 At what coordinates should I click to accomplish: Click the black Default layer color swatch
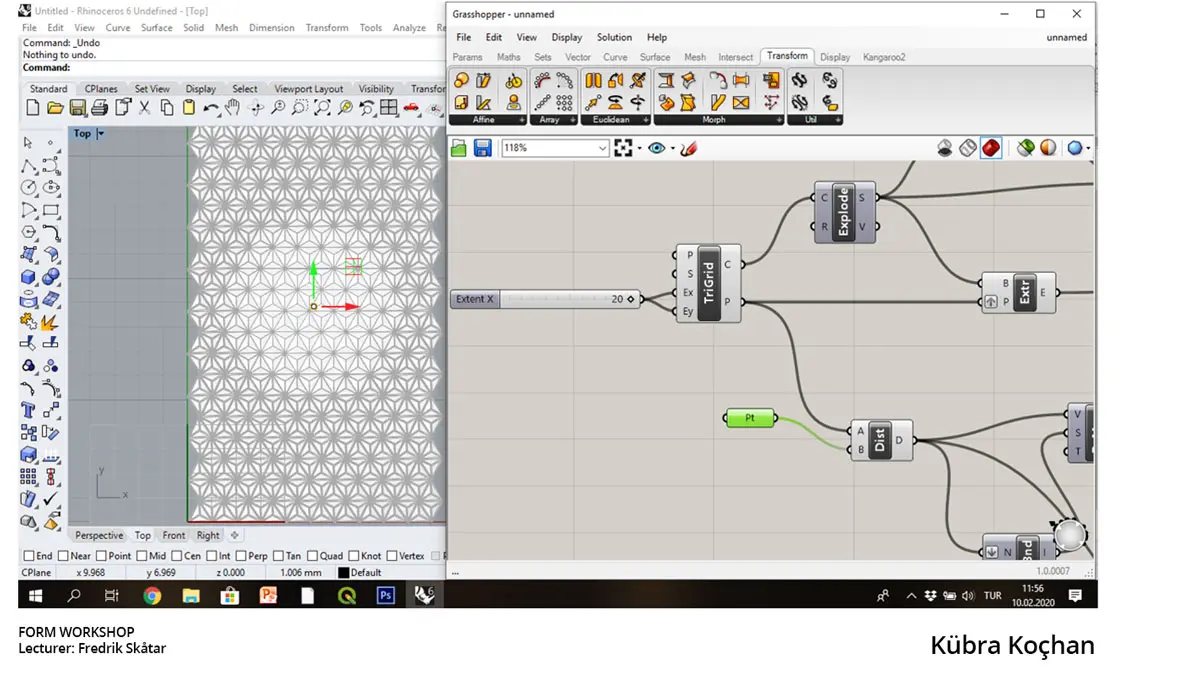(343, 573)
